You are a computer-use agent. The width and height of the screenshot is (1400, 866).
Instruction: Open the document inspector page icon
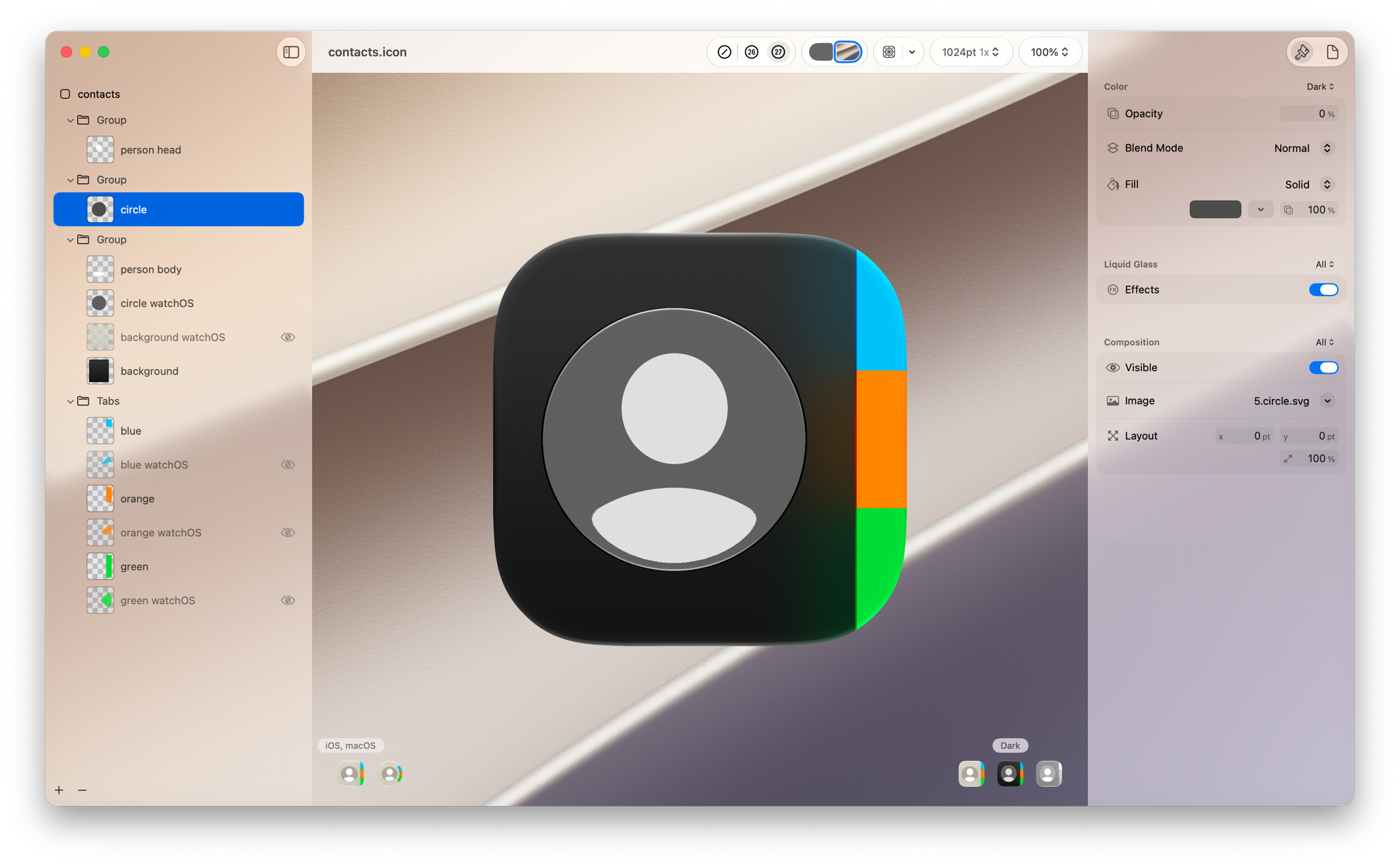(1332, 52)
